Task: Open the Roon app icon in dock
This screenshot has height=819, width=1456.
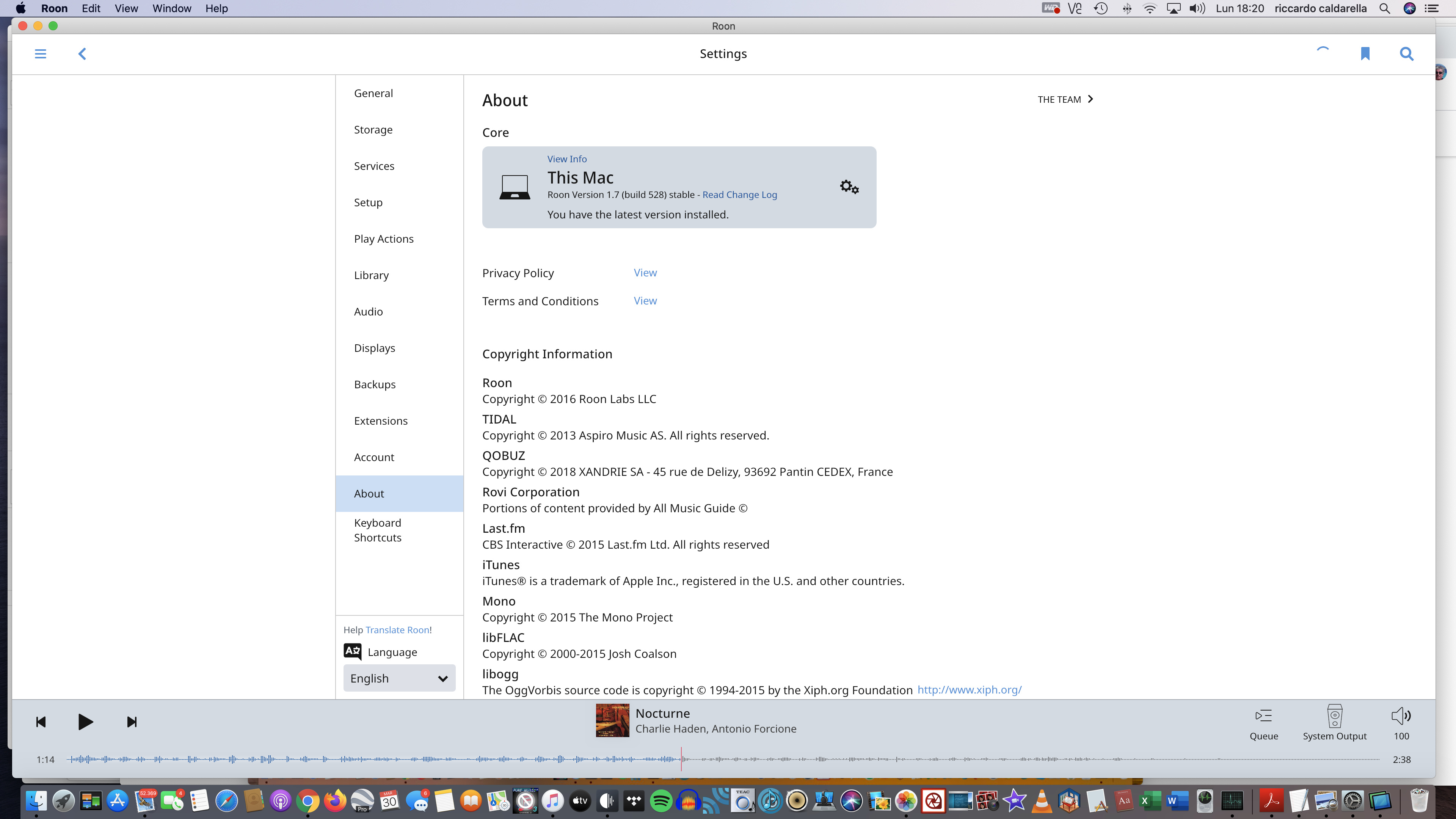Action: pos(607,801)
